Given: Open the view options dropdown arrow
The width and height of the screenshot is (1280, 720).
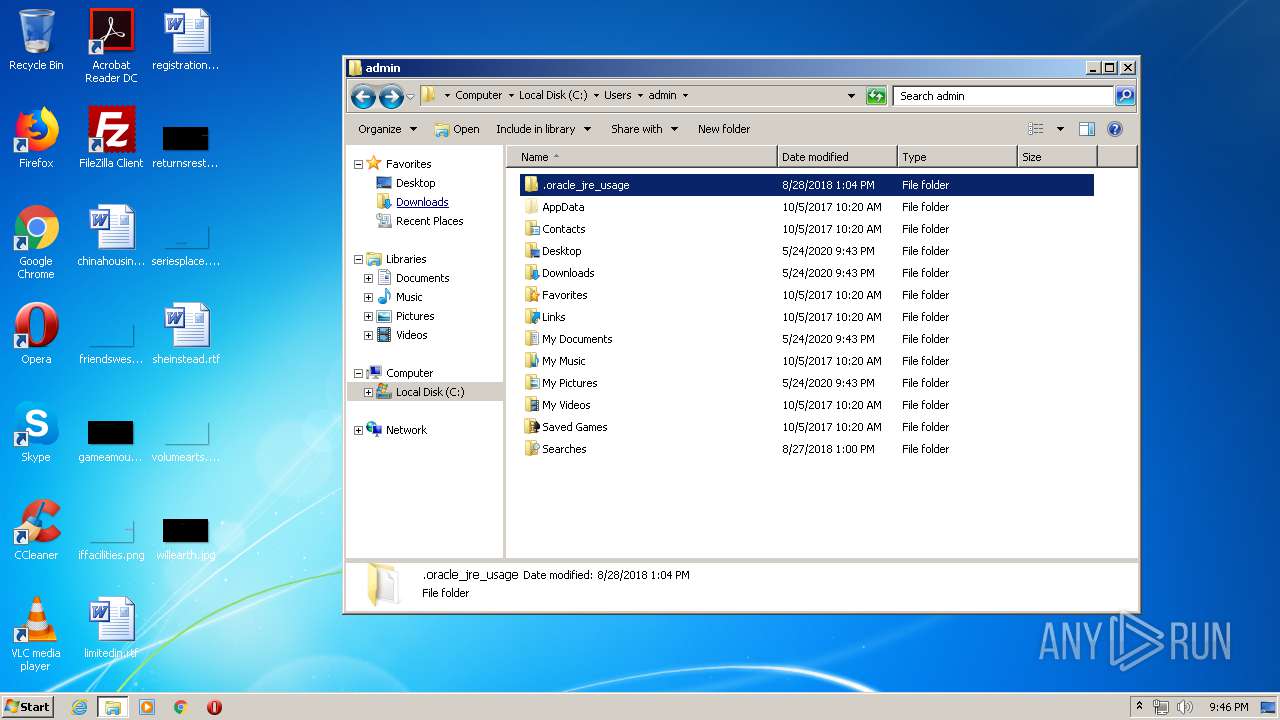Looking at the screenshot, I should coord(1060,129).
